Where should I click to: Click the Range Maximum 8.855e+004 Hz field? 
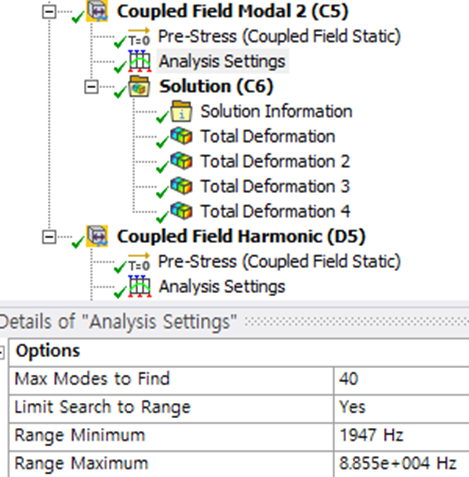click(x=401, y=464)
